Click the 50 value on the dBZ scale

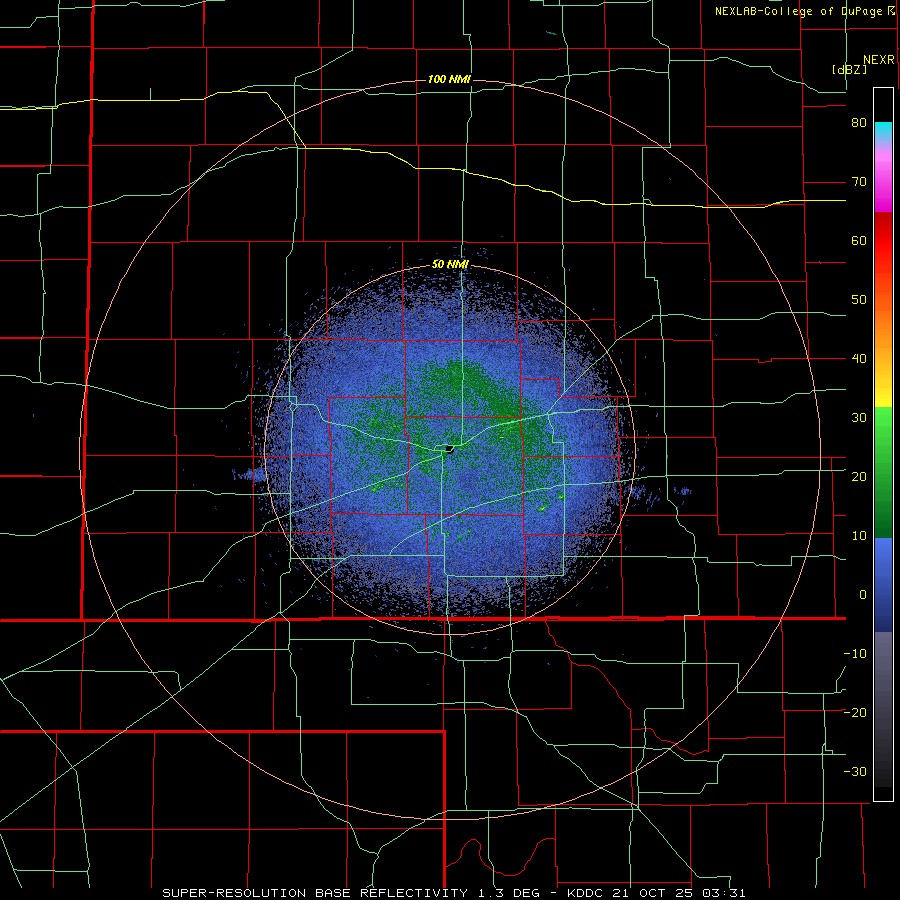(x=859, y=300)
